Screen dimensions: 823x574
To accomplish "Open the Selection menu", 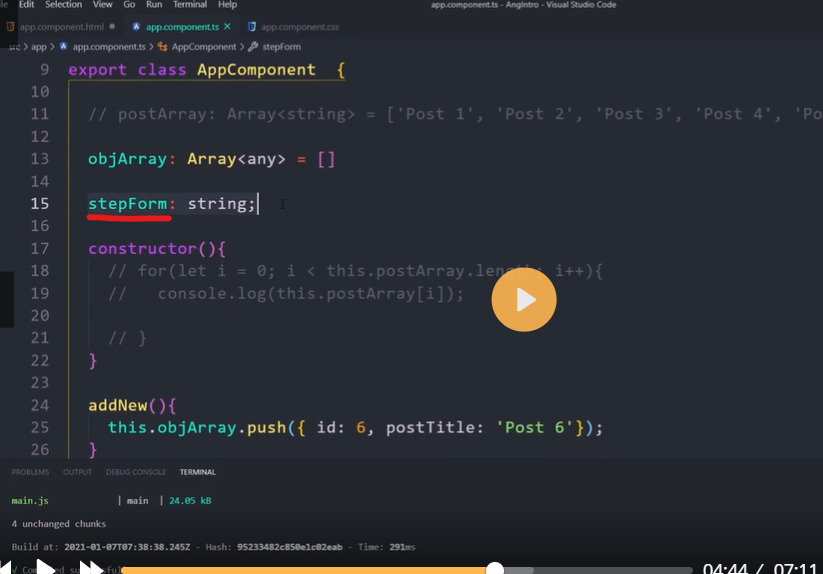I will click(64, 5).
